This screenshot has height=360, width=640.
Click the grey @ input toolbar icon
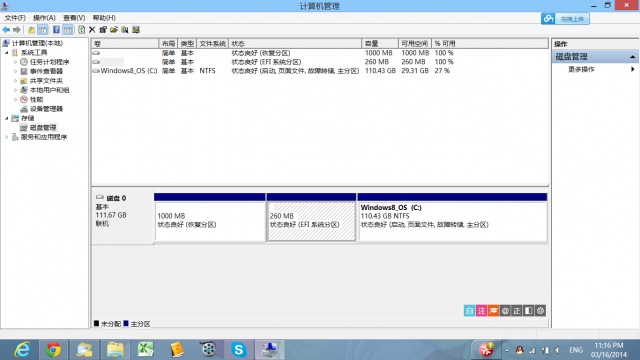click(505, 311)
